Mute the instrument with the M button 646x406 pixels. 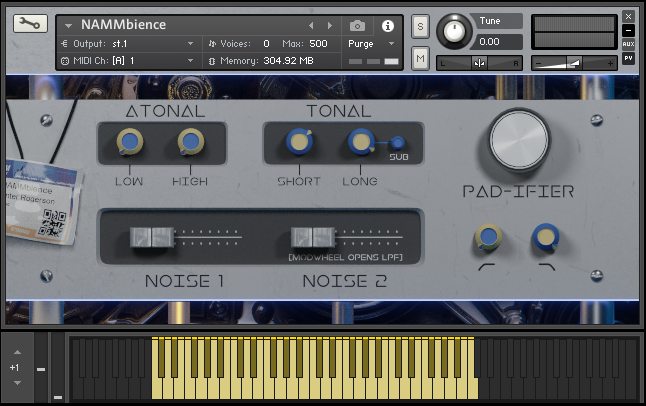coord(420,59)
